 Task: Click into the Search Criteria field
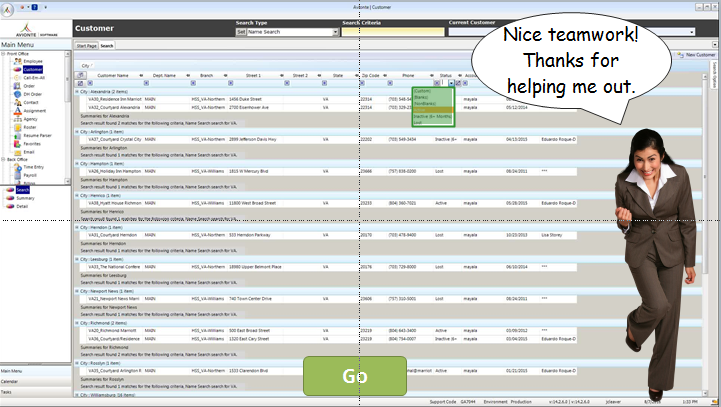point(393,32)
